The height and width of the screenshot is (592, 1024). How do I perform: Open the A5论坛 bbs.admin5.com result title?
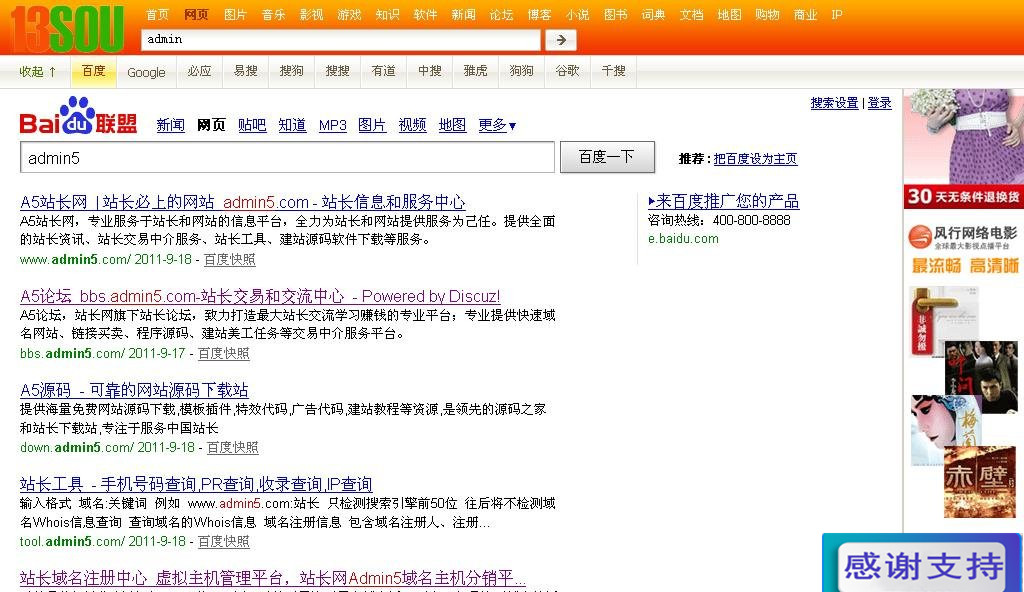(x=260, y=296)
